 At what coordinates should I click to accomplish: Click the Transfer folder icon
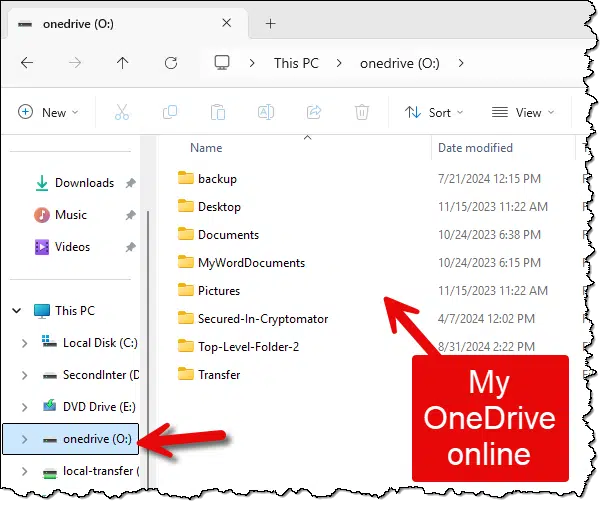186,374
